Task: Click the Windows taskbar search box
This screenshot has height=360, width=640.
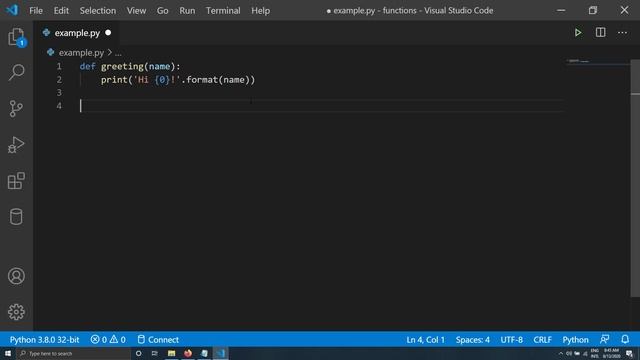Action: (73, 353)
